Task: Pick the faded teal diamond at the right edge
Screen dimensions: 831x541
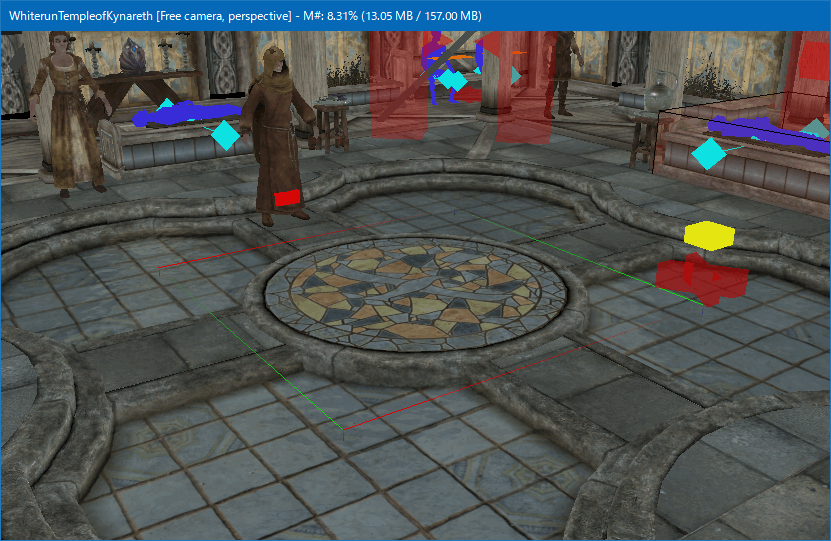Action: click(816, 130)
